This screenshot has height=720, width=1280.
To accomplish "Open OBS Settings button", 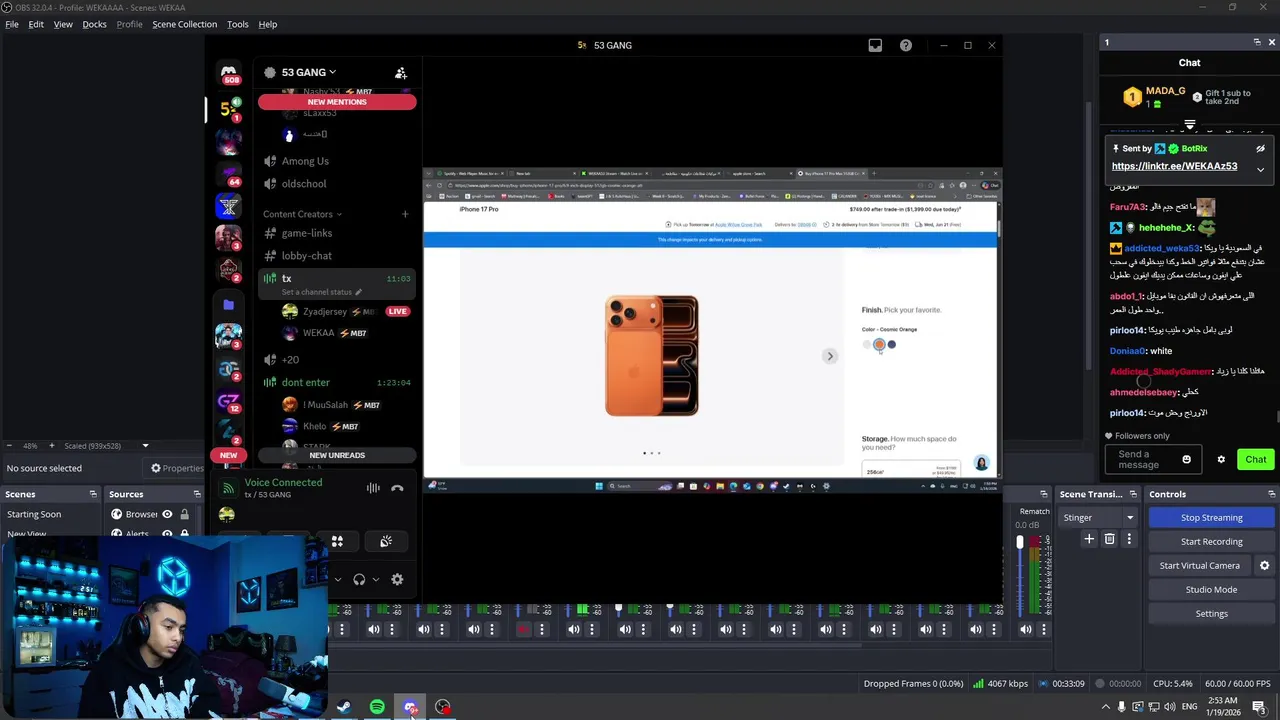I will click(1211, 614).
